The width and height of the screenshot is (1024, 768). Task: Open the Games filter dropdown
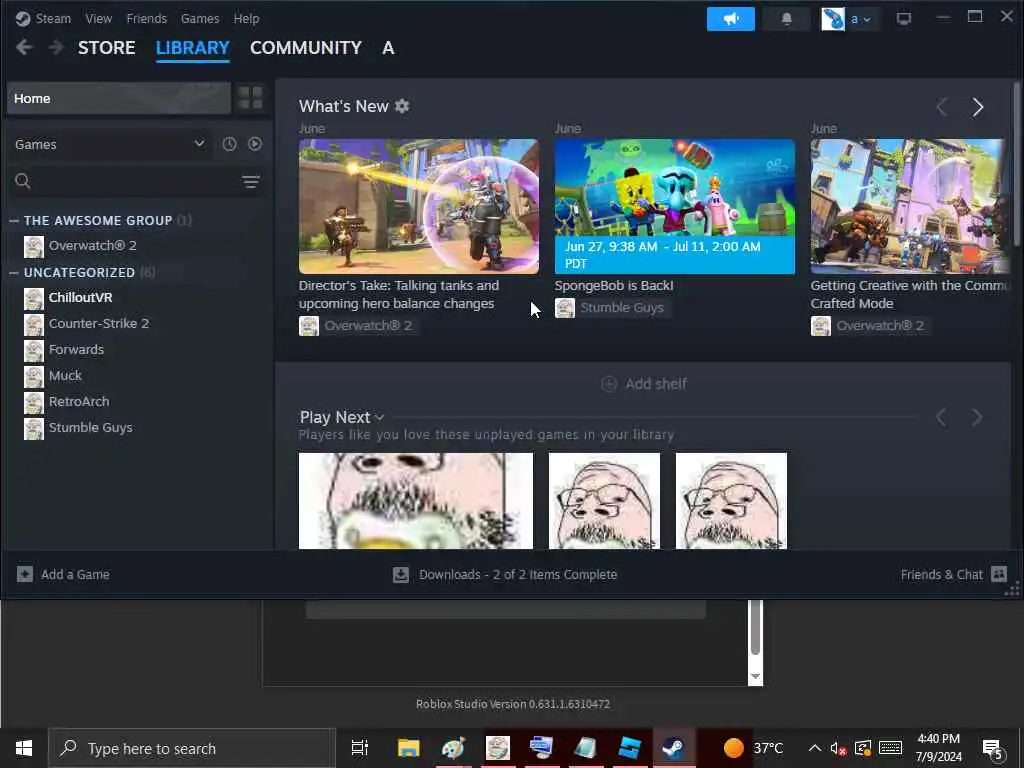(109, 144)
